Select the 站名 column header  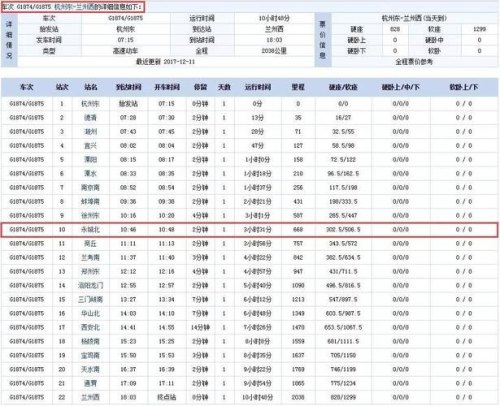(x=91, y=87)
